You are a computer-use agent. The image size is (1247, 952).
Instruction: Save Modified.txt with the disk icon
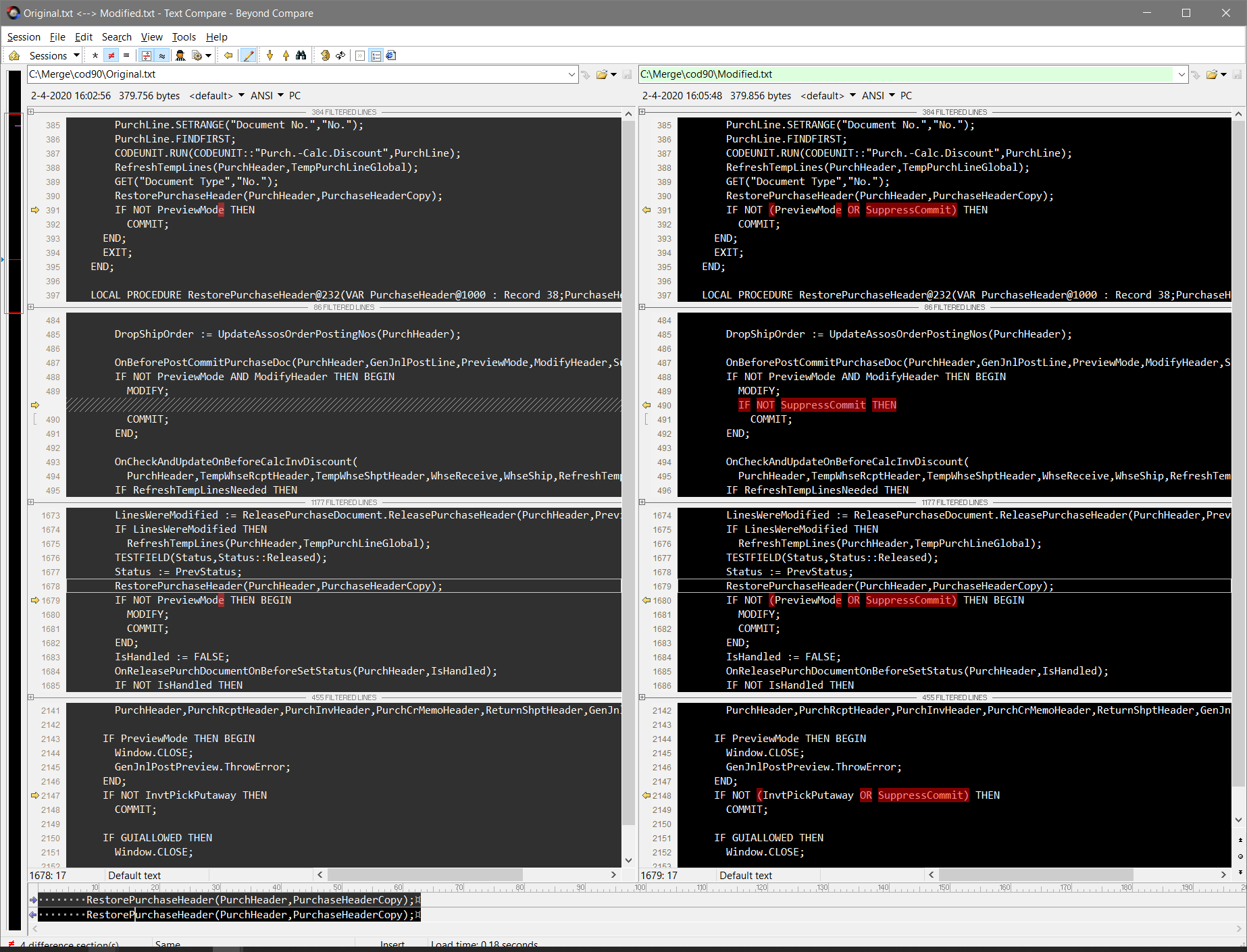click(1237, 74)
